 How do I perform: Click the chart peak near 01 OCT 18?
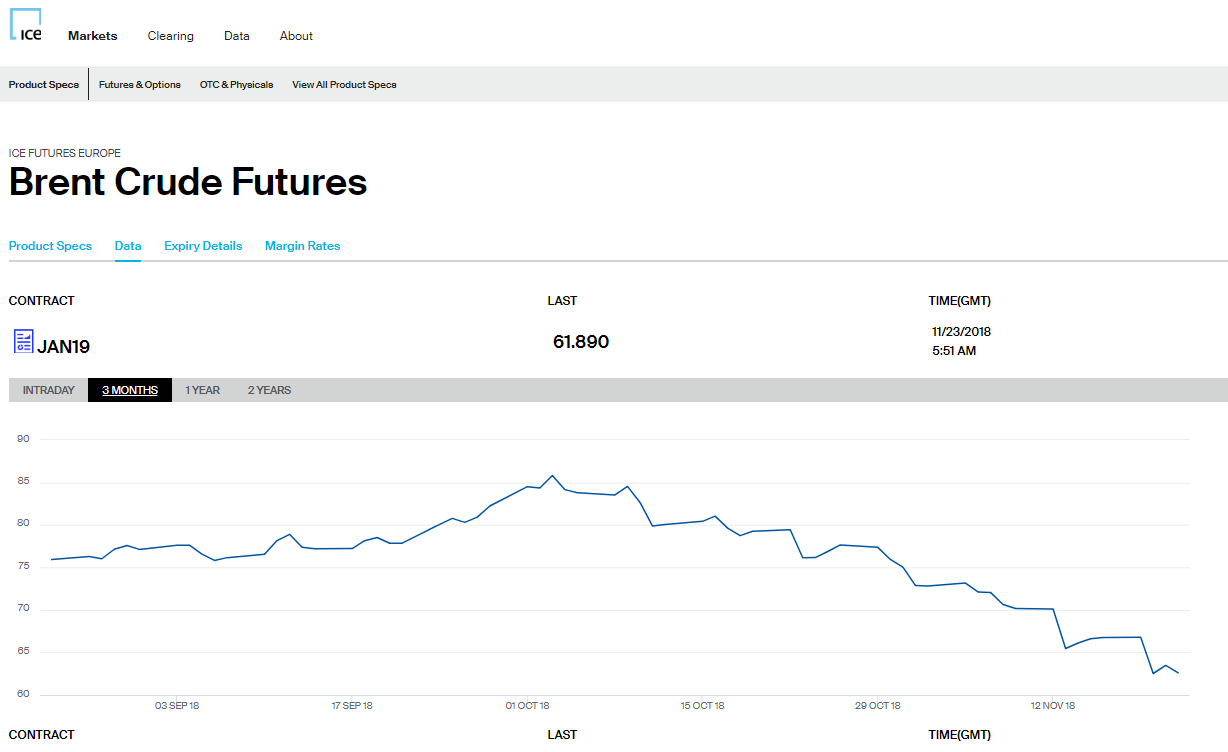552,476
